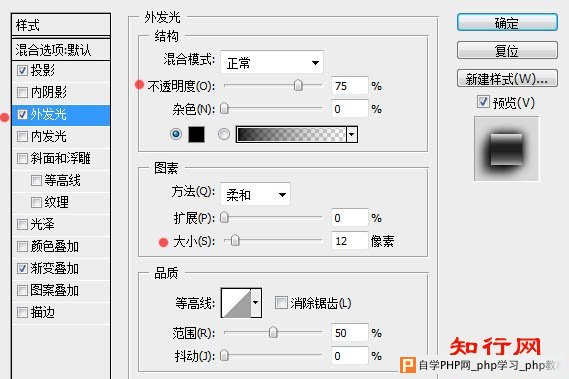Open the 光泽 settings list item
Image resolution: width=569 pixels, height=379 pixels.
[x=61, y=224]
